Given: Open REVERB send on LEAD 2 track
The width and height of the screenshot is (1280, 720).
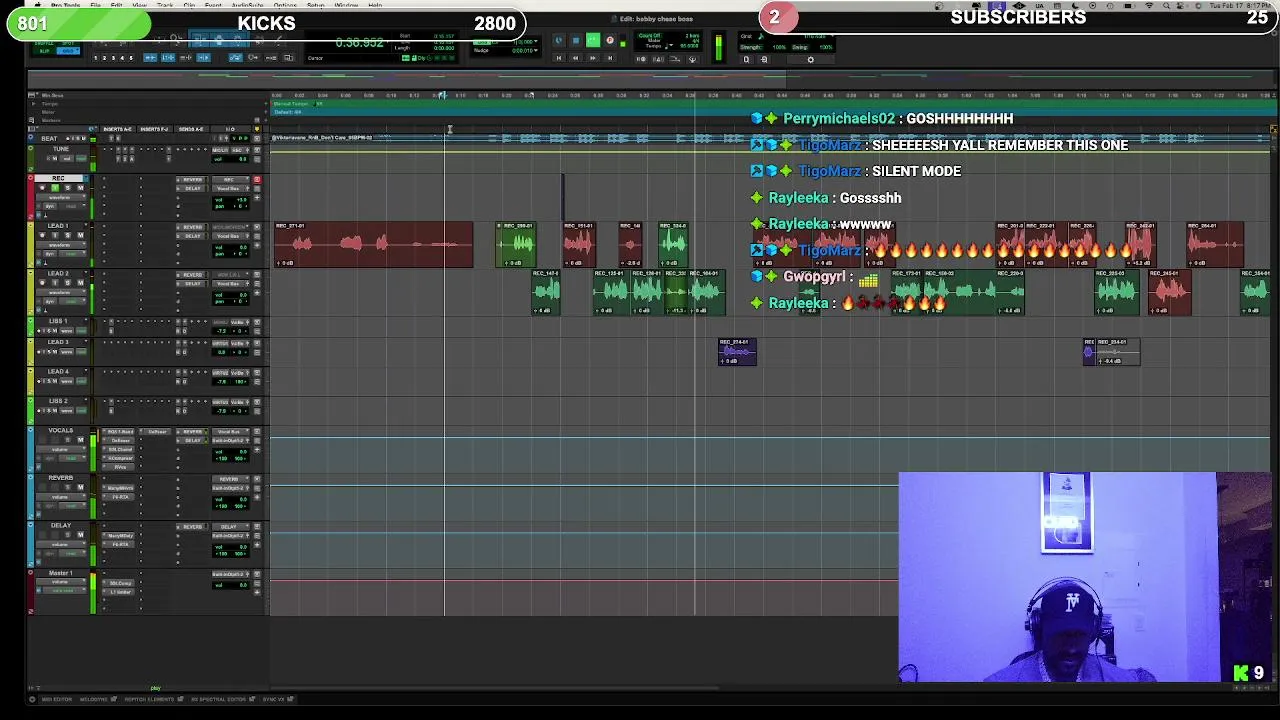Looking at the screenshot, I should 192,275.
